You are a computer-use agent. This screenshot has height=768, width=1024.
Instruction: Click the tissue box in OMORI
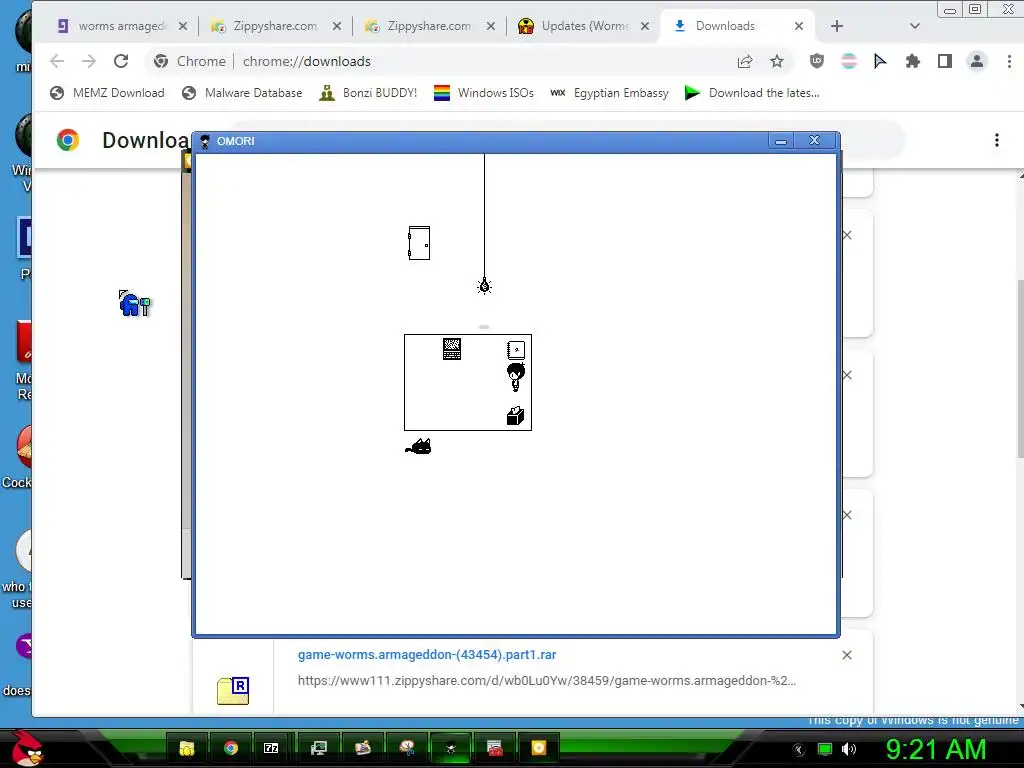point(515,415)
